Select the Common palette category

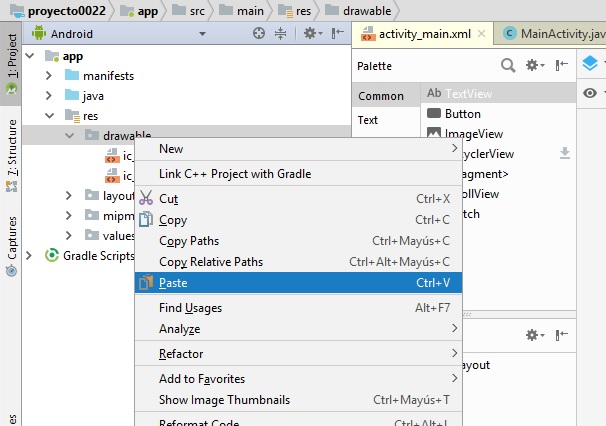point(381,96)
